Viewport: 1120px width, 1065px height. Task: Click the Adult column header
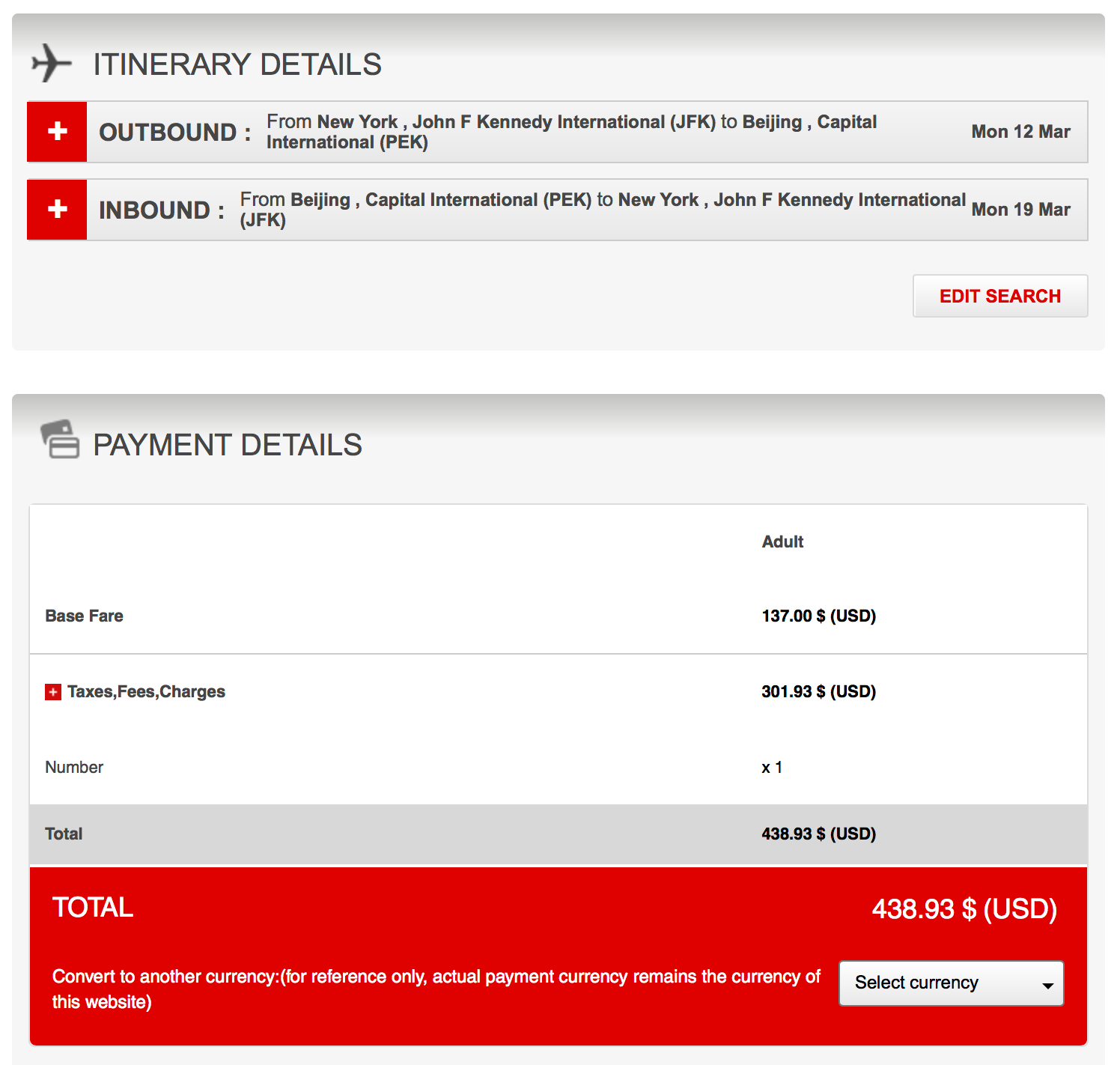782,541
